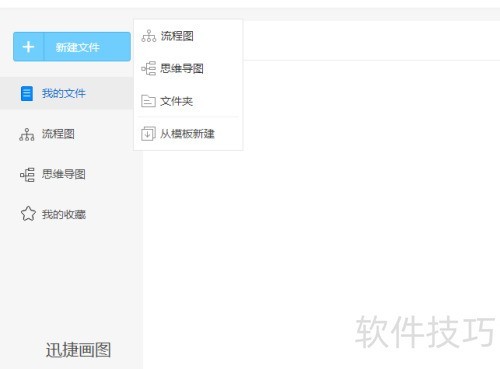Click the 新建文件 button label
The height and width of the screenshot is (369, 500).
click(77, 47)
